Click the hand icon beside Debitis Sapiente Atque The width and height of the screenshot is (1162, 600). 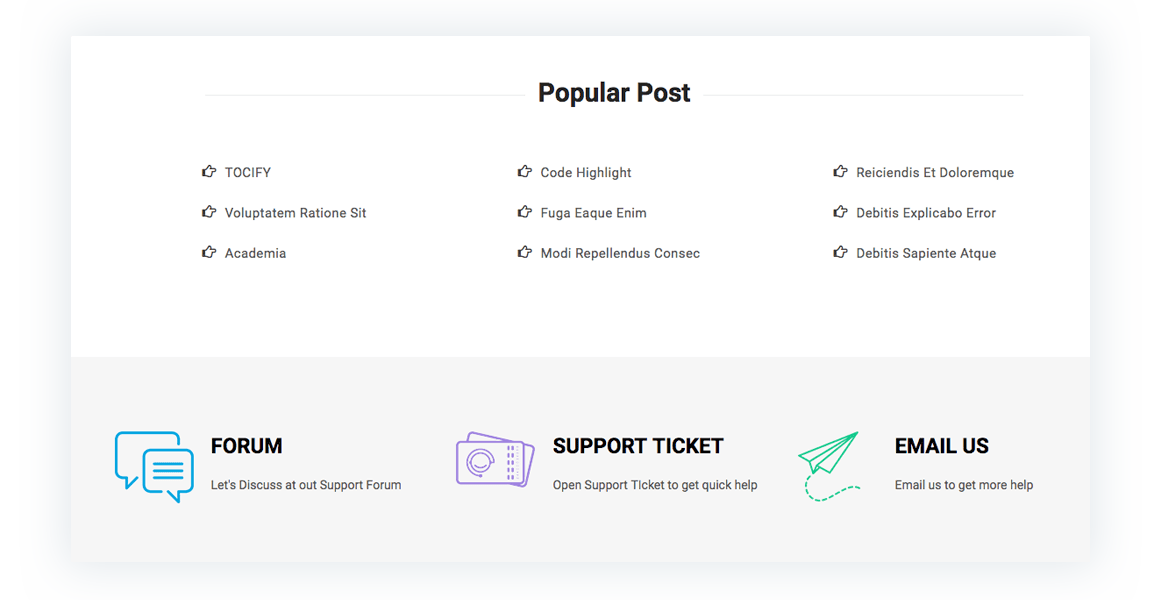pos(840,252)
